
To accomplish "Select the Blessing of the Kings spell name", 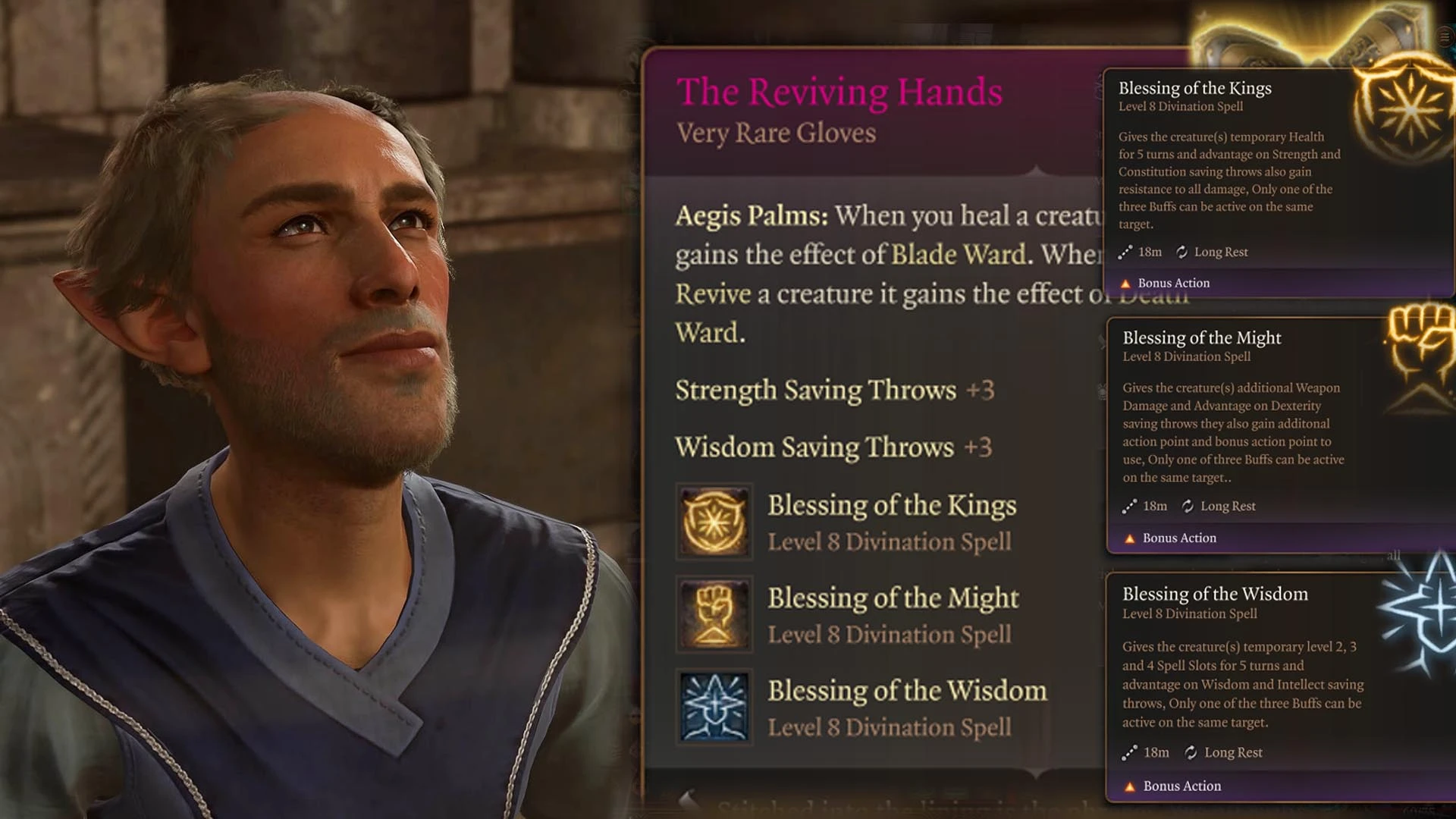I will [x=892, y=505].
